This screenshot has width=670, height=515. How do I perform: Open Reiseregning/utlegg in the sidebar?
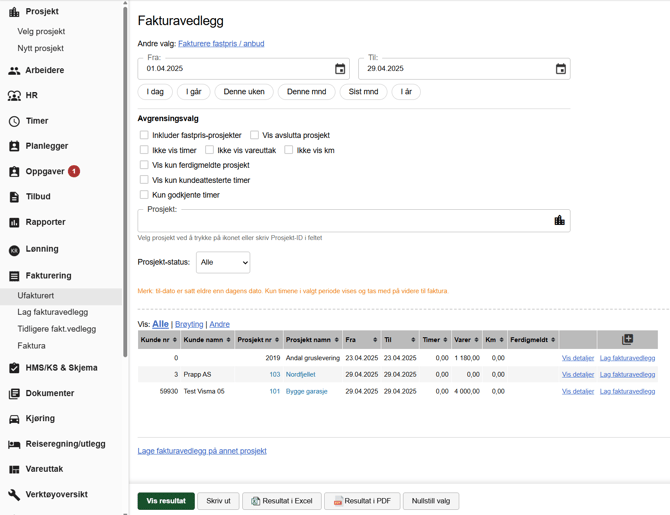click(65, 444)
